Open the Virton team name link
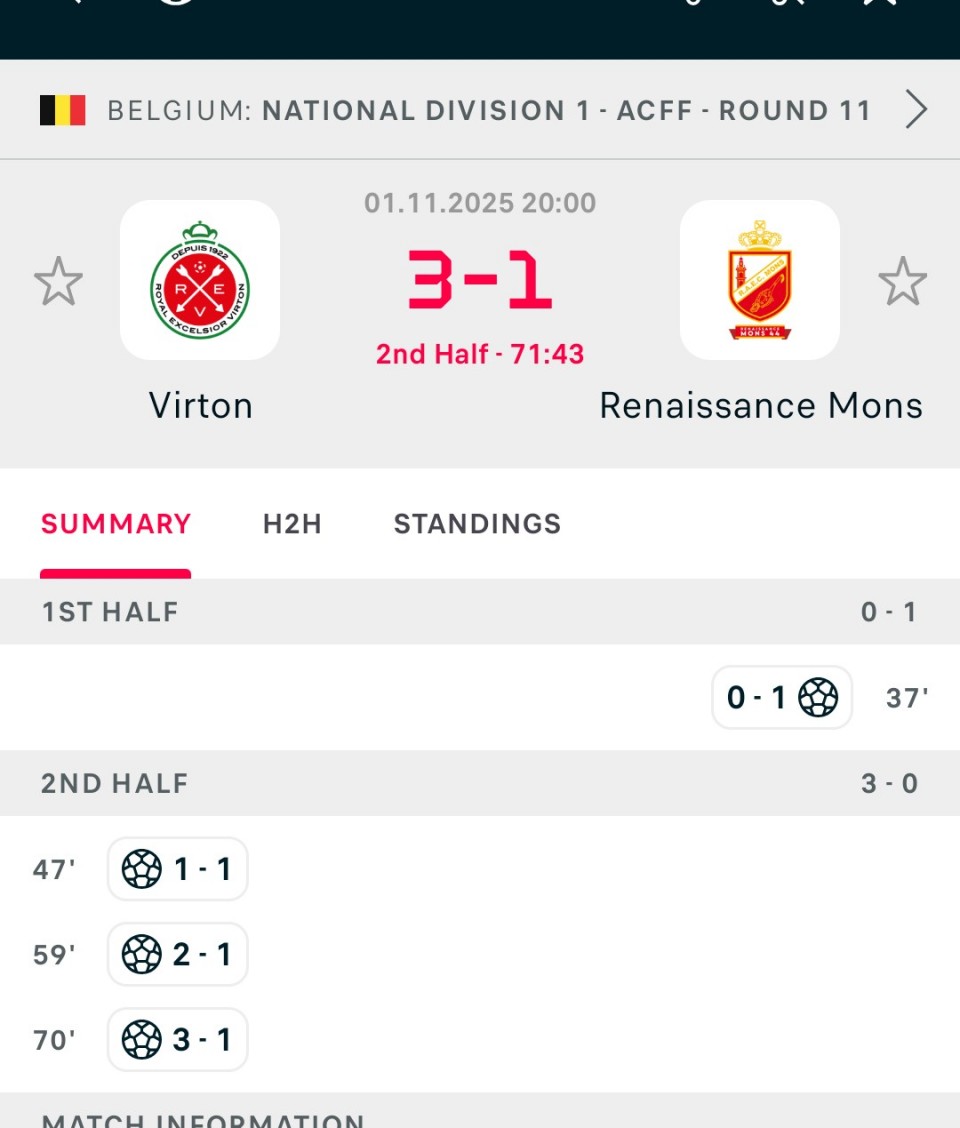The image size is (960, 1128). point(200,405)
